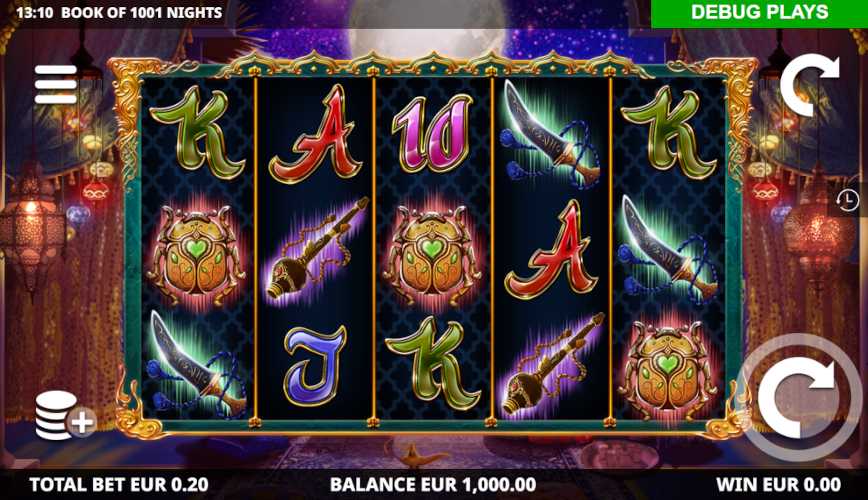Click the large spin button

[796, 396]
